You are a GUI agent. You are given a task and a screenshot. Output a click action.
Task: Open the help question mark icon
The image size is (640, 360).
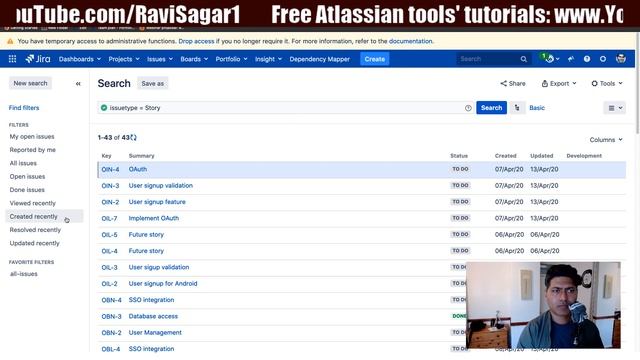click(587, 59)
